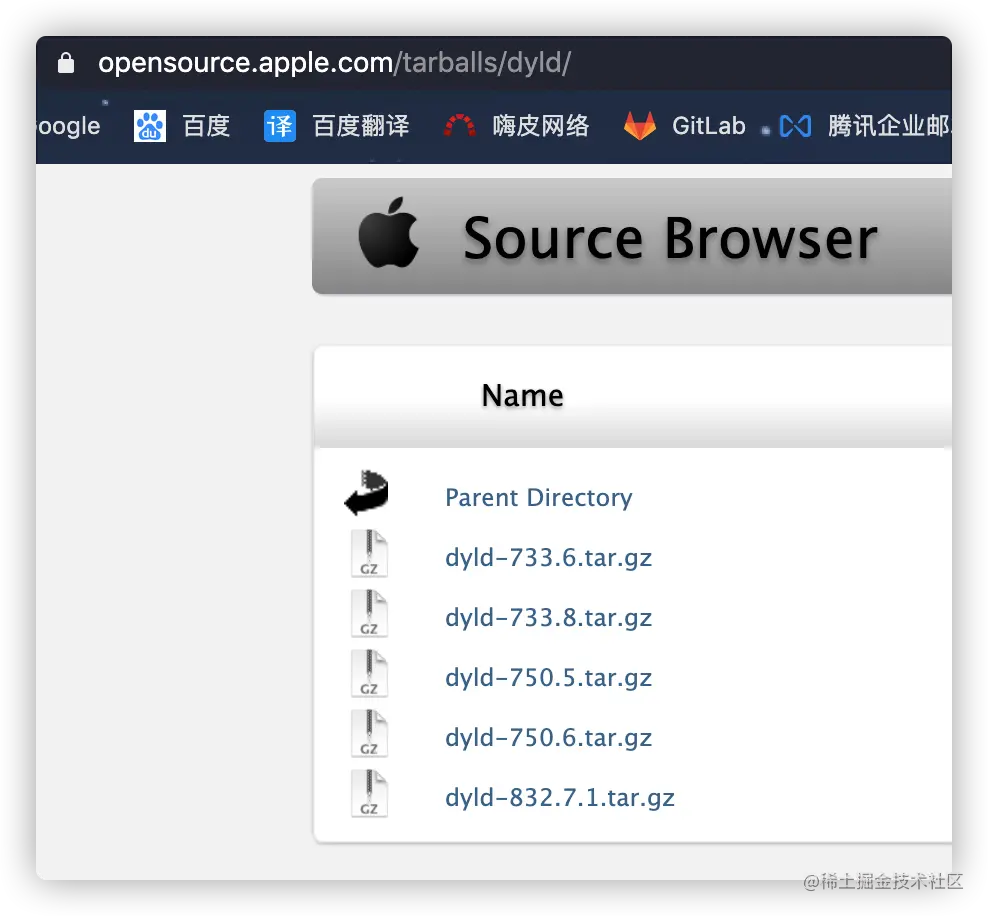Open the 百度 bookmark label
The image size is (988, 916).
[206, 126]
